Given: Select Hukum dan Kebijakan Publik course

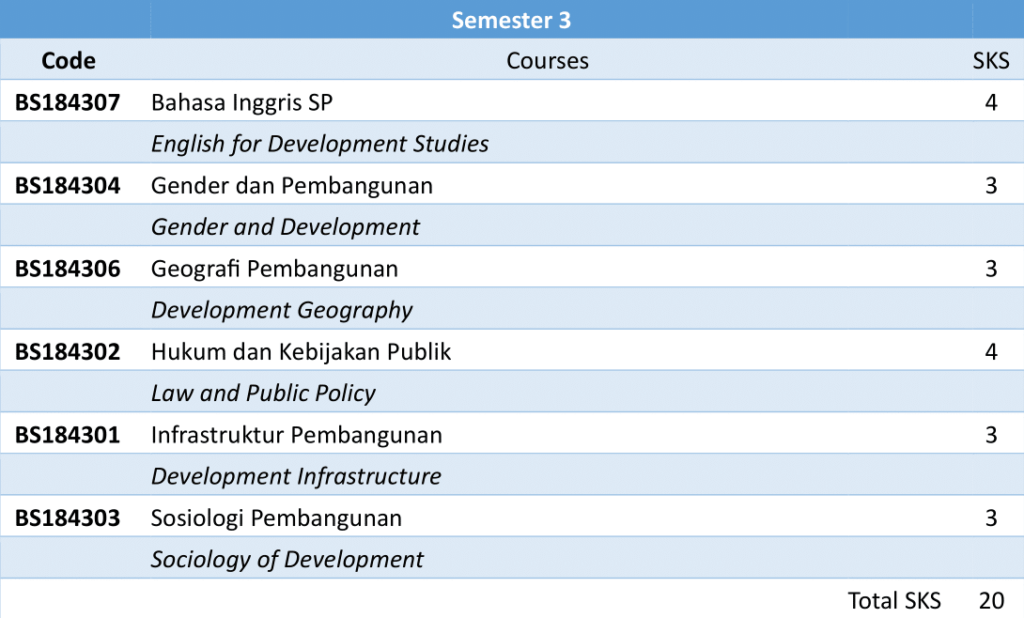Looking at the screenshot, I should point(301,352).
